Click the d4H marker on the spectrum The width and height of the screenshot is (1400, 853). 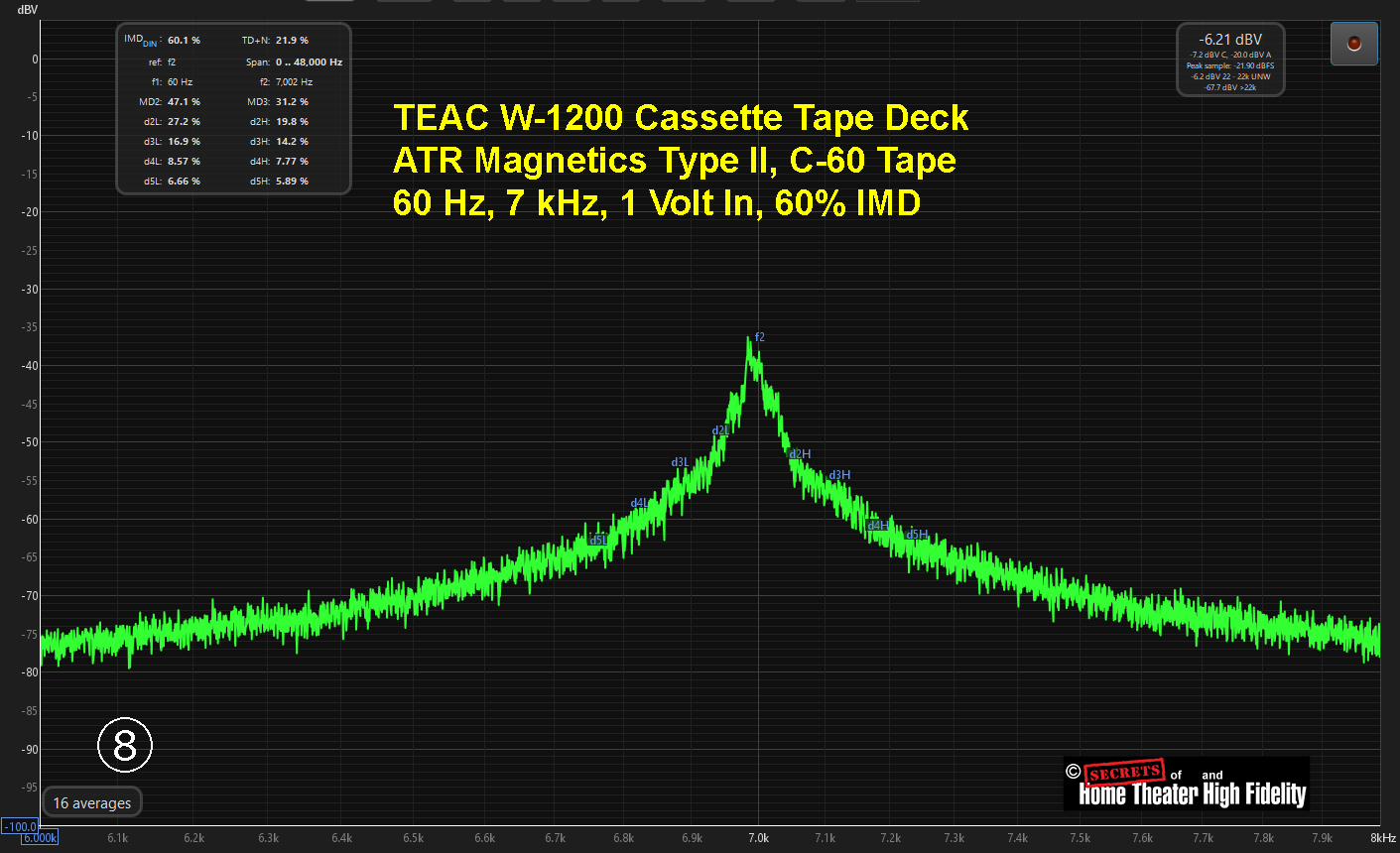click(878, 526)
